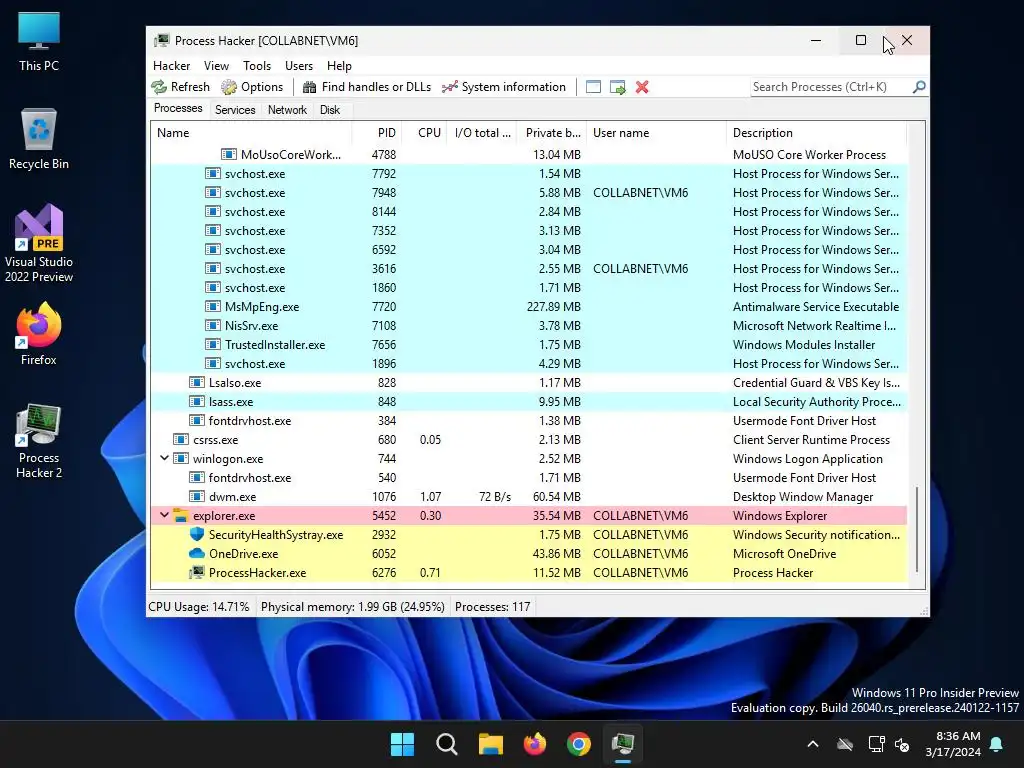The width and height of the screenshot is (1024, 768).
Task: Open the taskbar clock showing 8:36 AM
Action: point(953,744)
